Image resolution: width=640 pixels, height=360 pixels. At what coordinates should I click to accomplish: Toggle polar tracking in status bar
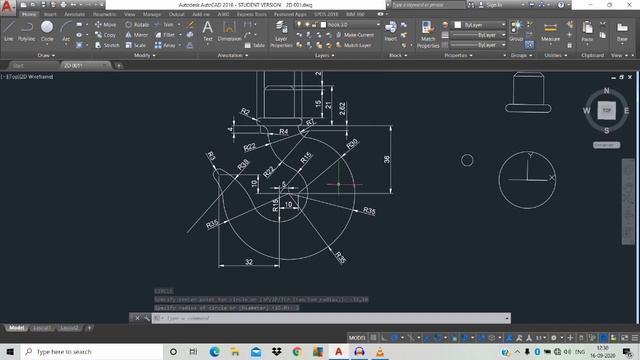click(395, 338)
